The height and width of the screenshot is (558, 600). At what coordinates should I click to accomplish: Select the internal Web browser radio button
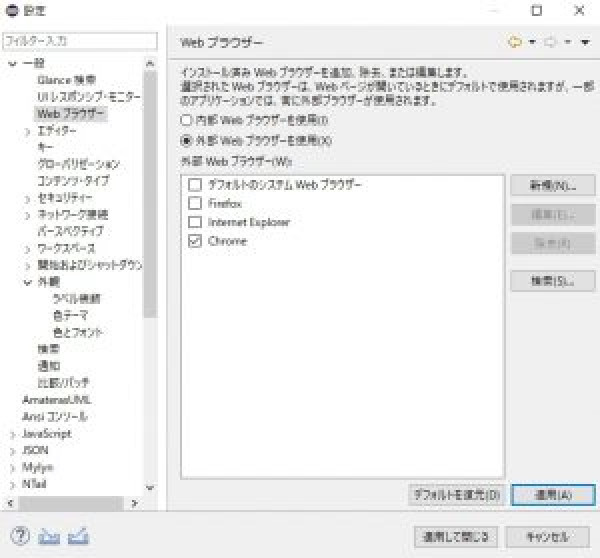coord(185,119)
